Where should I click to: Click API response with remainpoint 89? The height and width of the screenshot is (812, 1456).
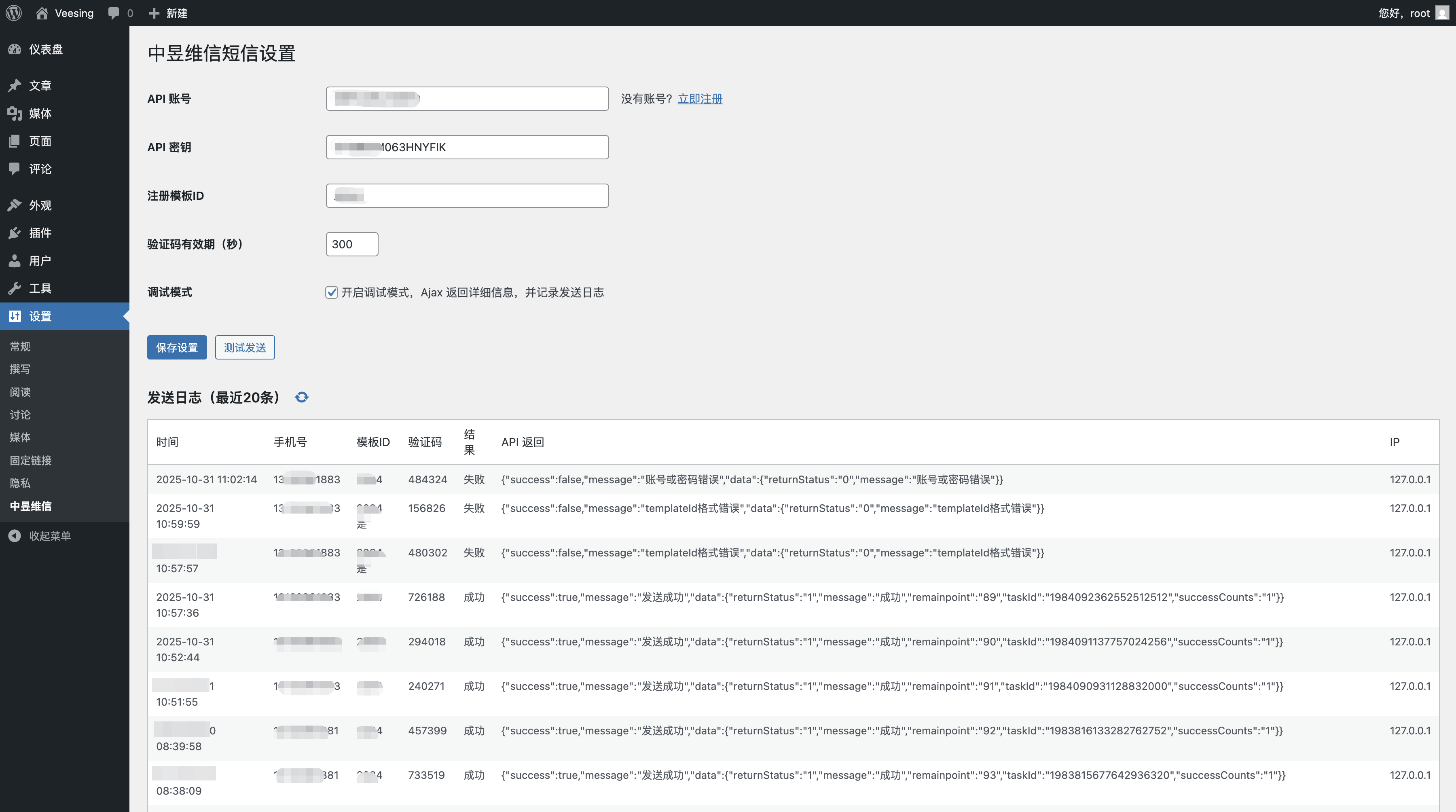(x=893, y=597)
